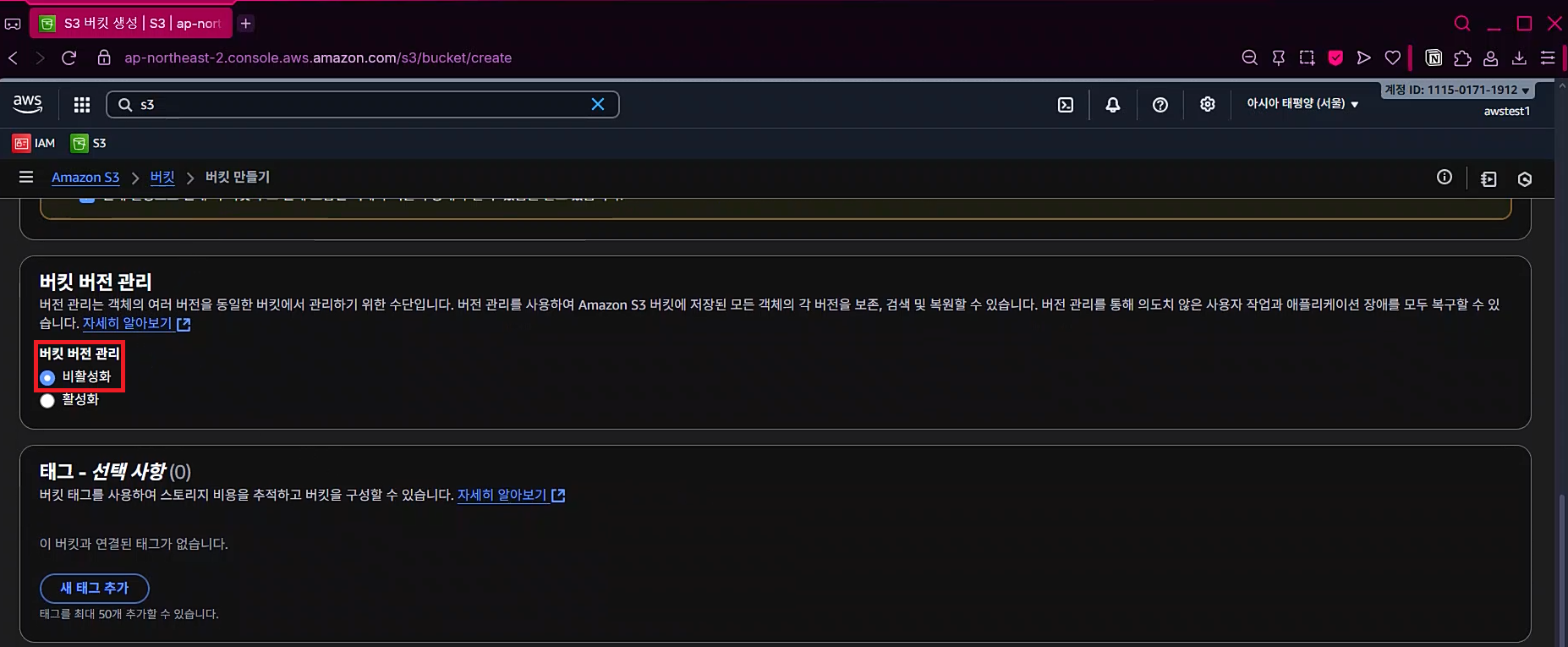This screenshot has width=1568, height=647.
Task: Click the heart bookmark icon
Action: tap(1393, 58)
